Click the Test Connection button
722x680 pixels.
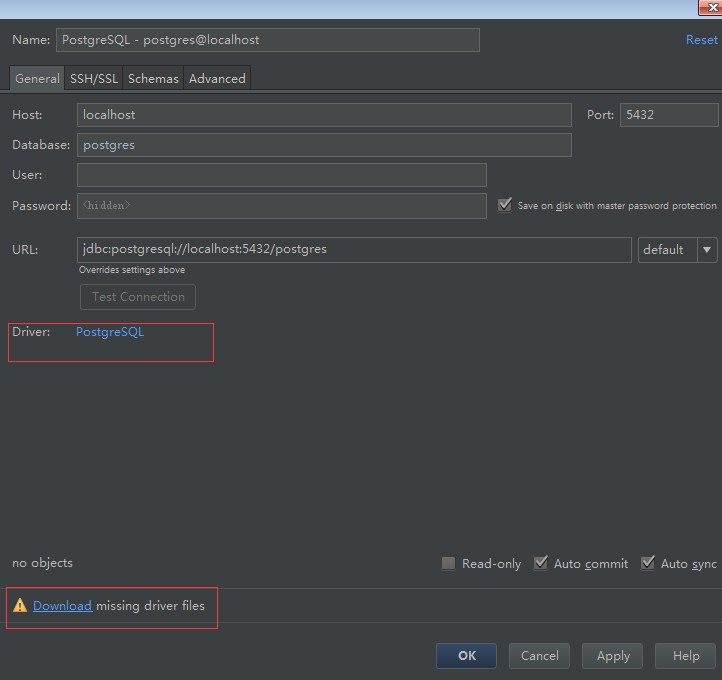(x=138, y=296)
